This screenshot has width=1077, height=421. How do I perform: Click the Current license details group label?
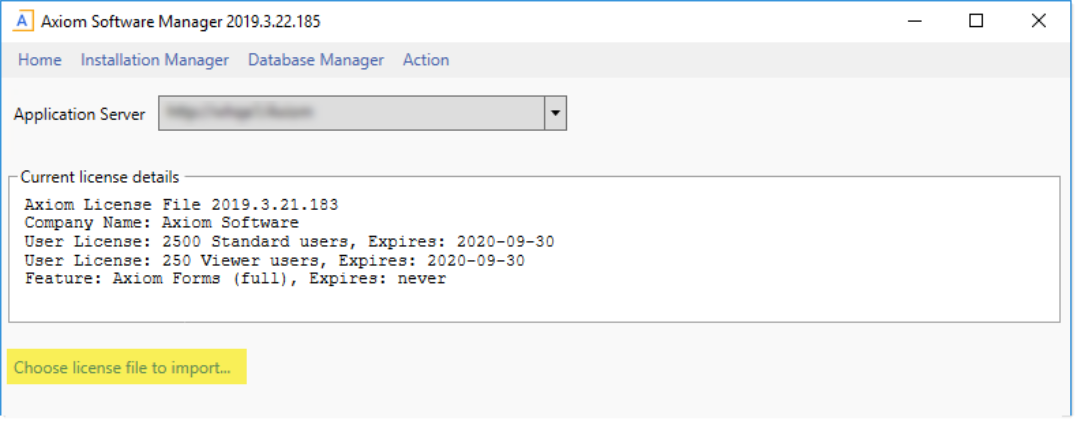(x=100, y=177)
